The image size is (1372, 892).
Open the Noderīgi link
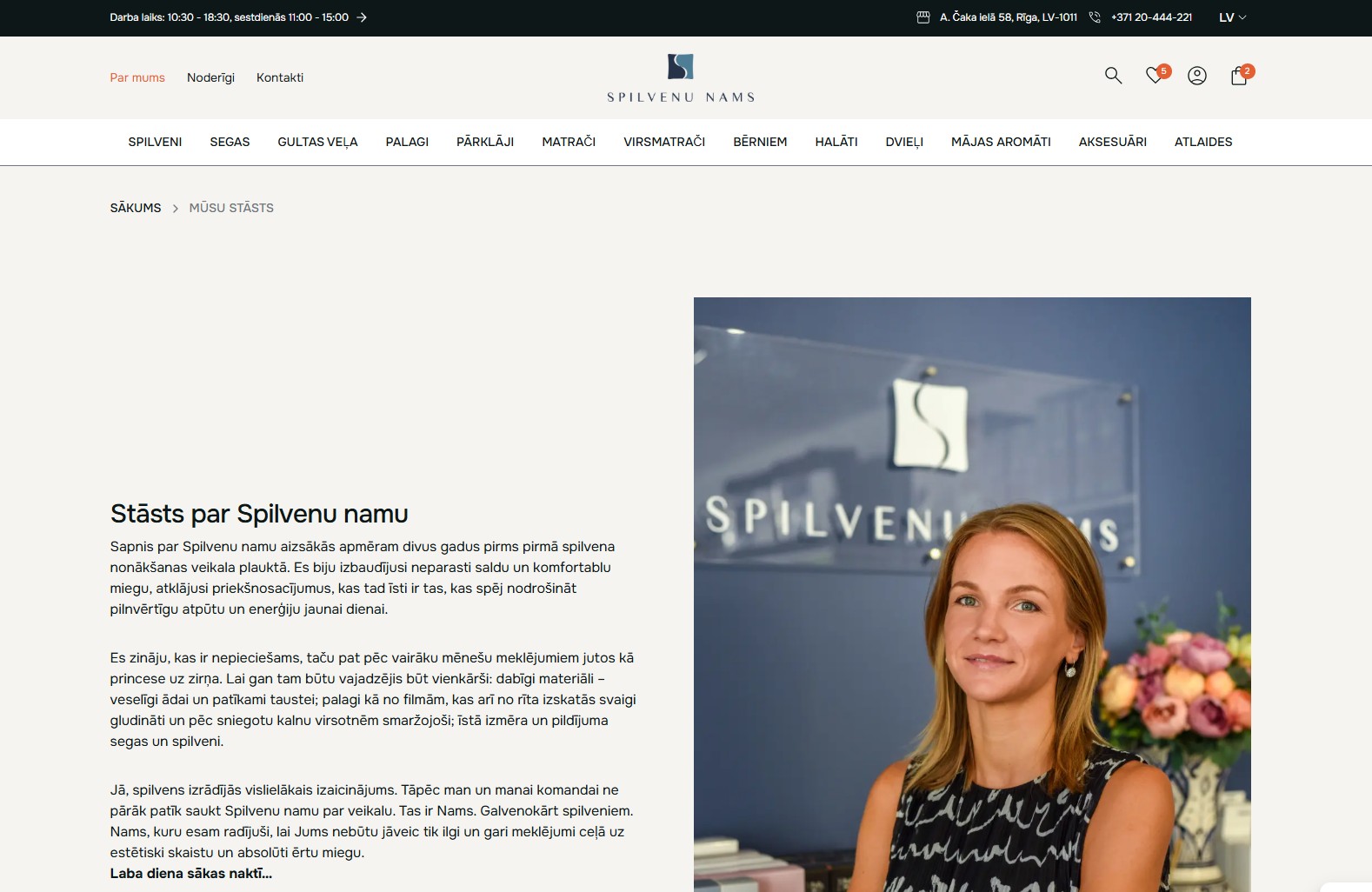[210, 77]
